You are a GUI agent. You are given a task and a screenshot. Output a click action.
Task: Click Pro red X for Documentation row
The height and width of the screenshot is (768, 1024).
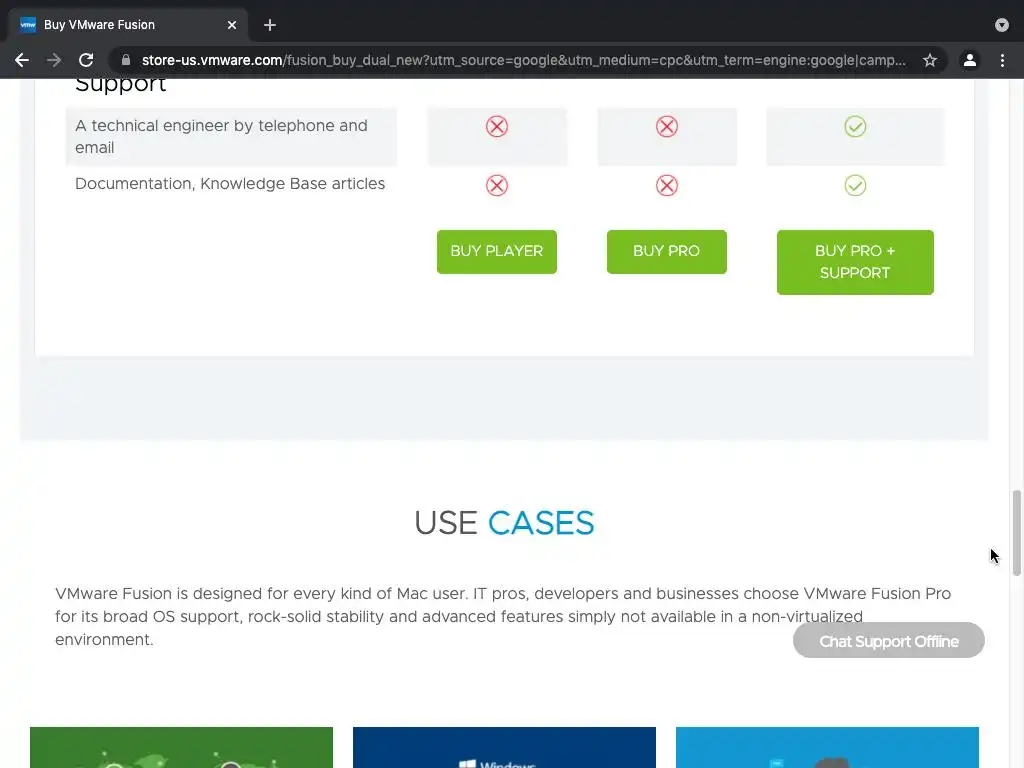pyautogui.click(x=667, y=185)
